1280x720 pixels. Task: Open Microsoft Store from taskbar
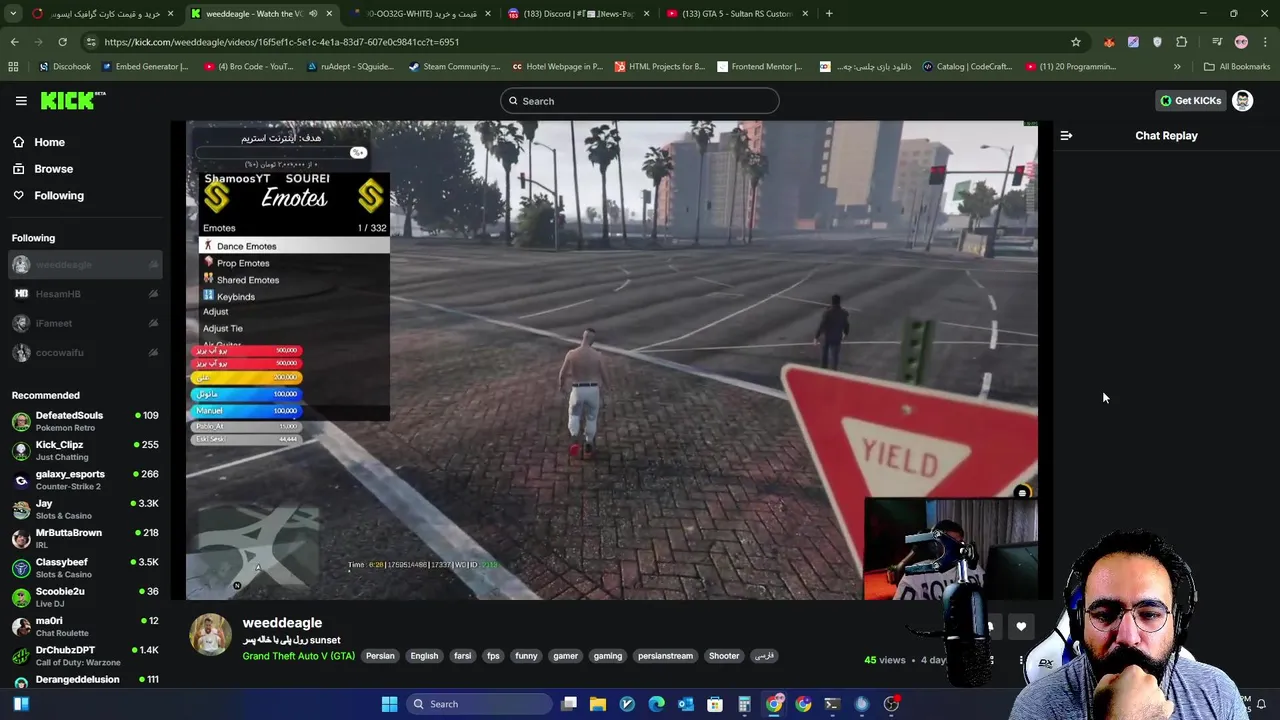[715, 704]
